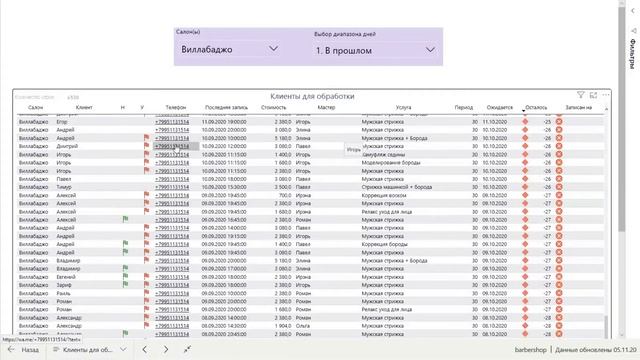Exit full-screen mode icon in bottom bar
Viewport: 640px width, 360px height.
click(x=187, y=349)
